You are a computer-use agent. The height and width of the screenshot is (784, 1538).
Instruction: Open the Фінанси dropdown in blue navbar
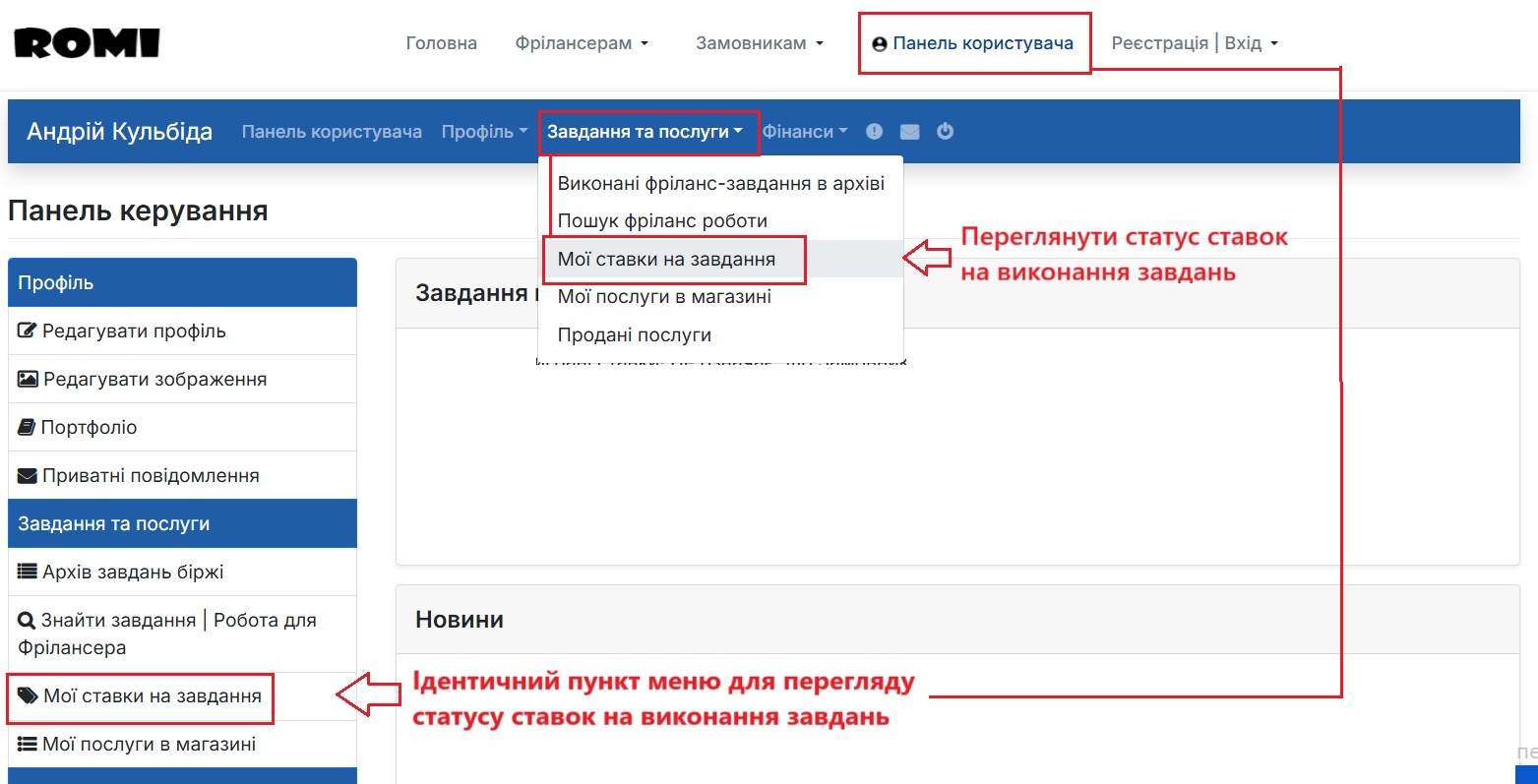coord(804,130)
